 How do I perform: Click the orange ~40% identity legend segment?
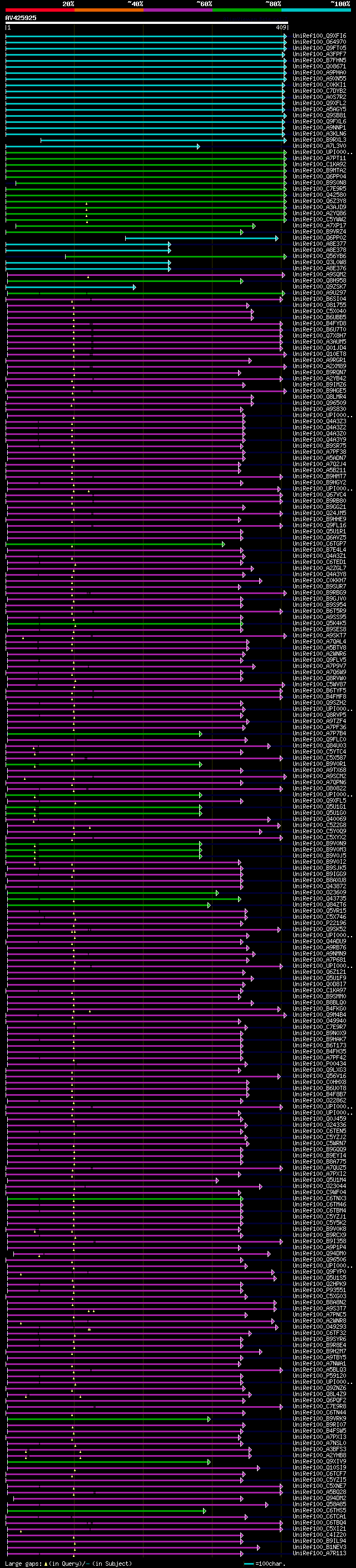tap(109, 10)
